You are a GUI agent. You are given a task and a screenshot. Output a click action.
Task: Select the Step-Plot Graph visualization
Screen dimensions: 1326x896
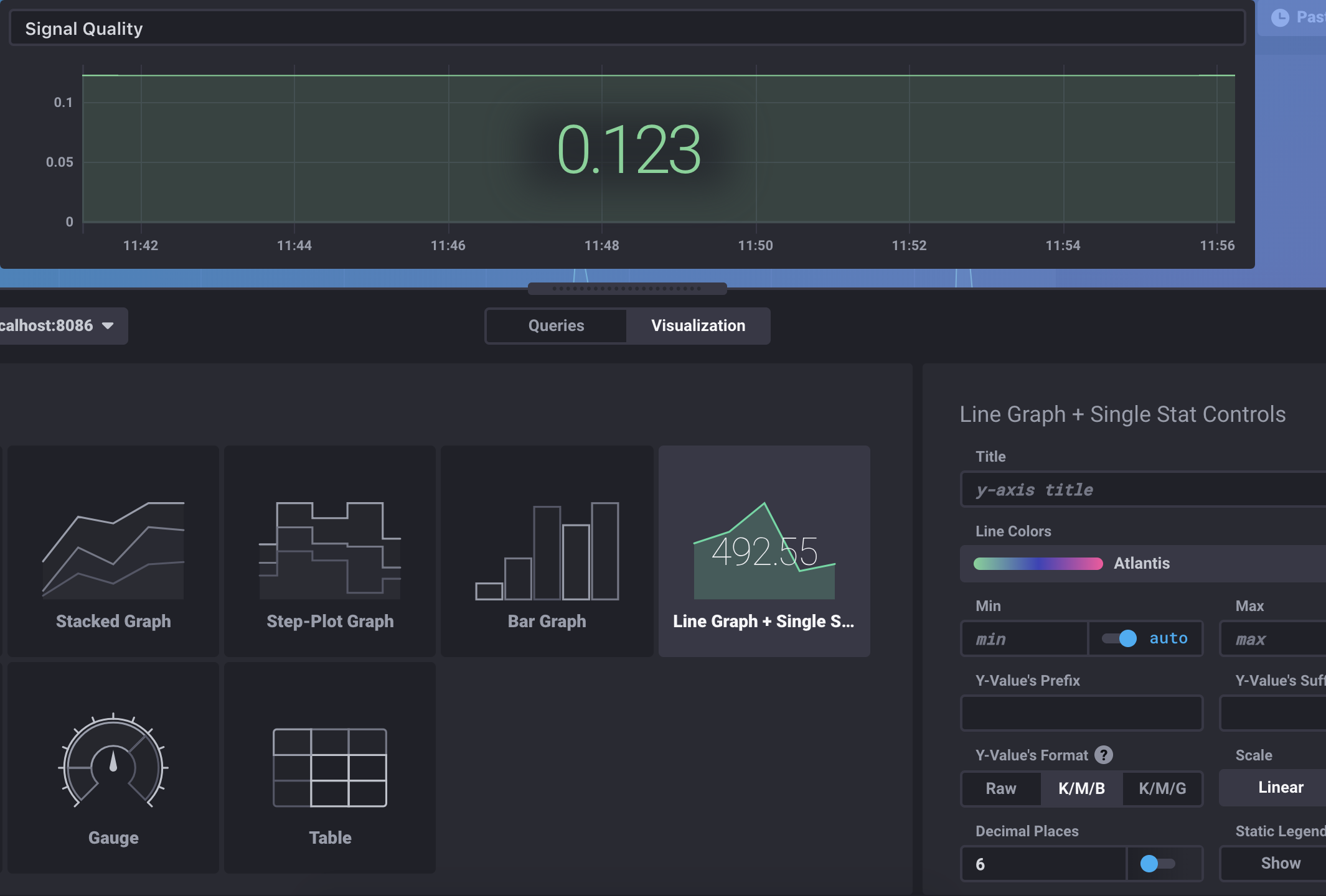point(329,551)
